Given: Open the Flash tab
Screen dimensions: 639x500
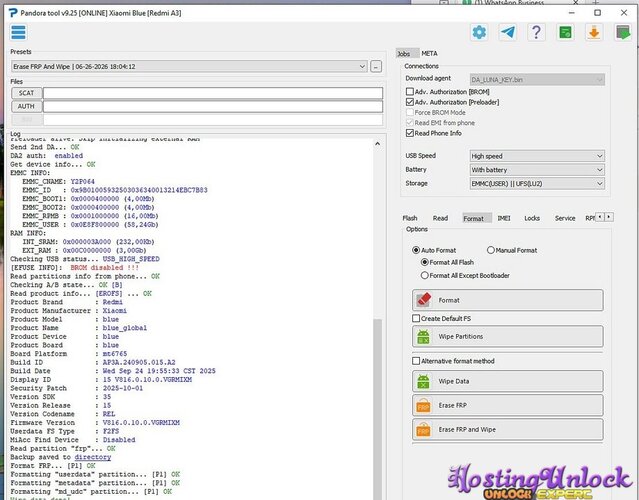Looking at the screenshot, I should 410,218.
